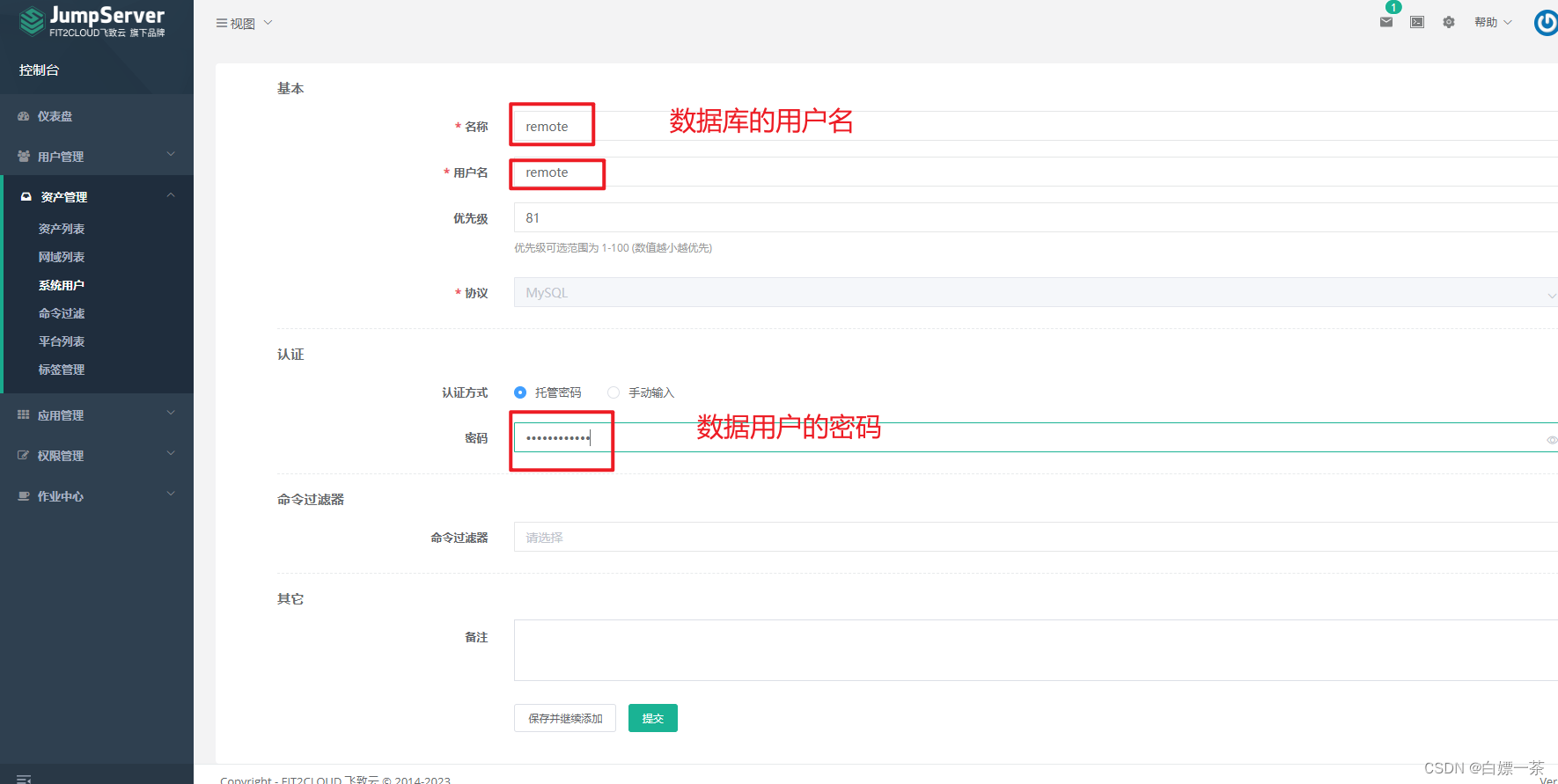Collapse sidebar with bottom menu icon
Viewport: 1558px width, 784px height.
24,779
